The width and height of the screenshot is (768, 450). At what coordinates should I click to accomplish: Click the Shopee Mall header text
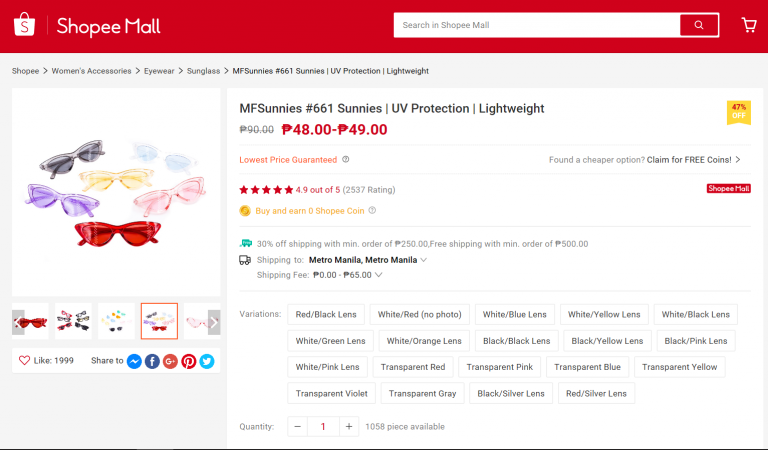pos(108,26)
